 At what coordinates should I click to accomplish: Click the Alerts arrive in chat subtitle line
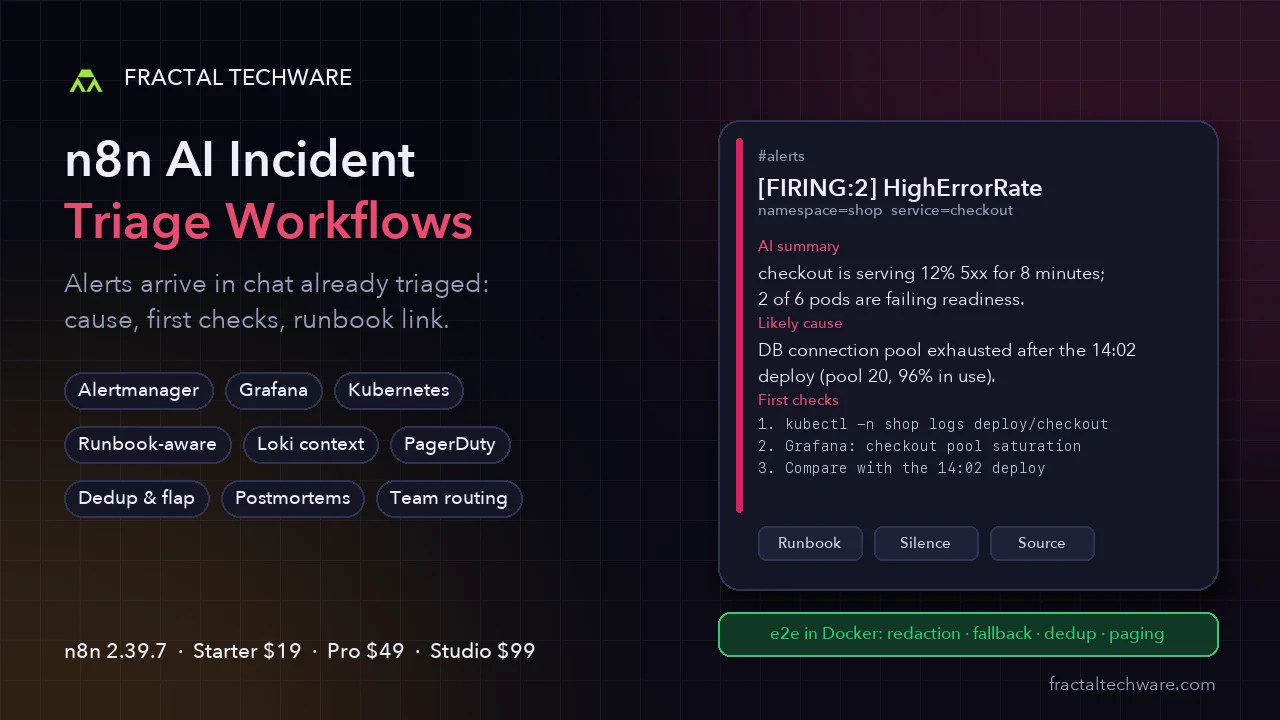click(277, 284)
